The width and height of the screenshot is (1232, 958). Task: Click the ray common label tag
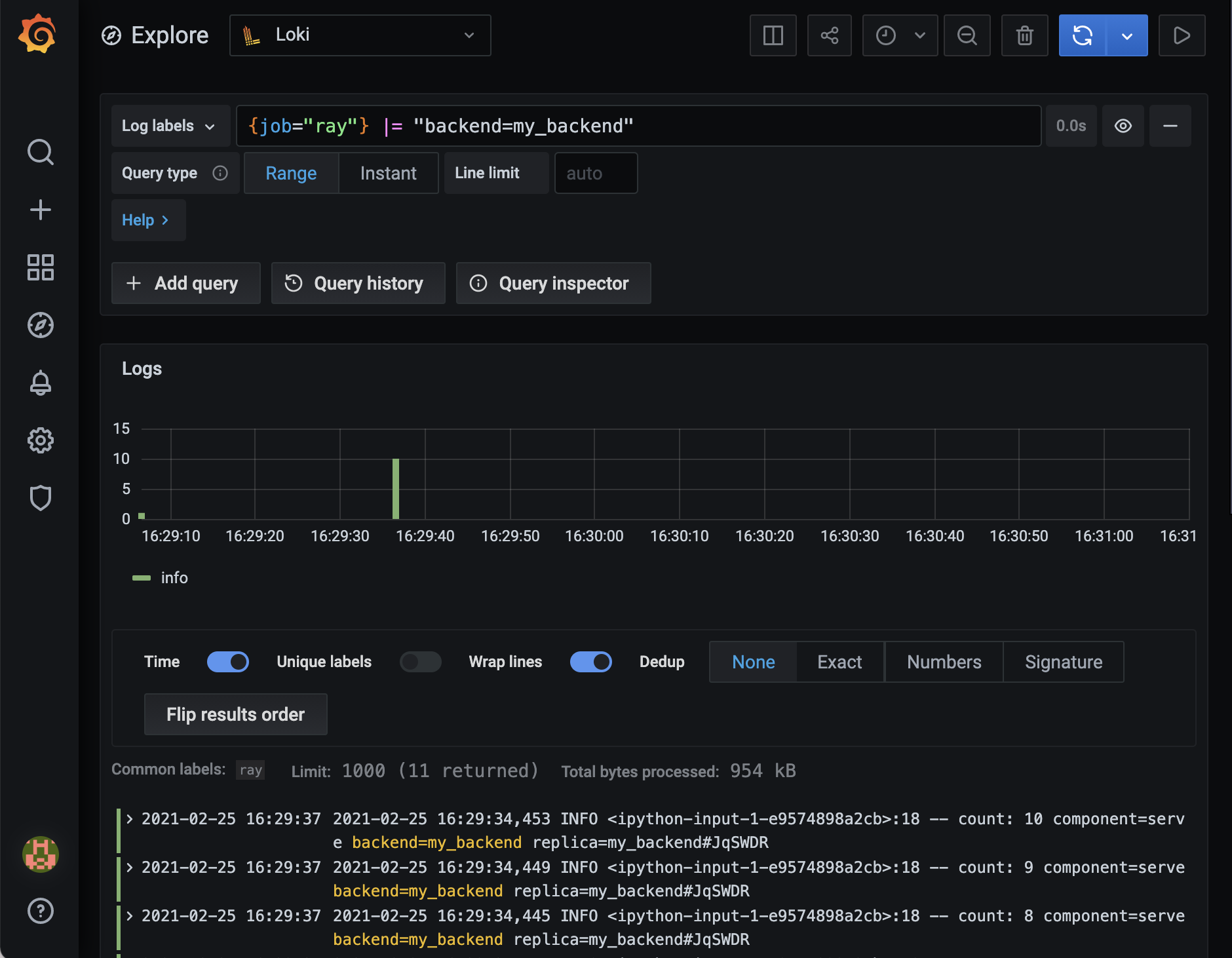[x=251, y=770]
